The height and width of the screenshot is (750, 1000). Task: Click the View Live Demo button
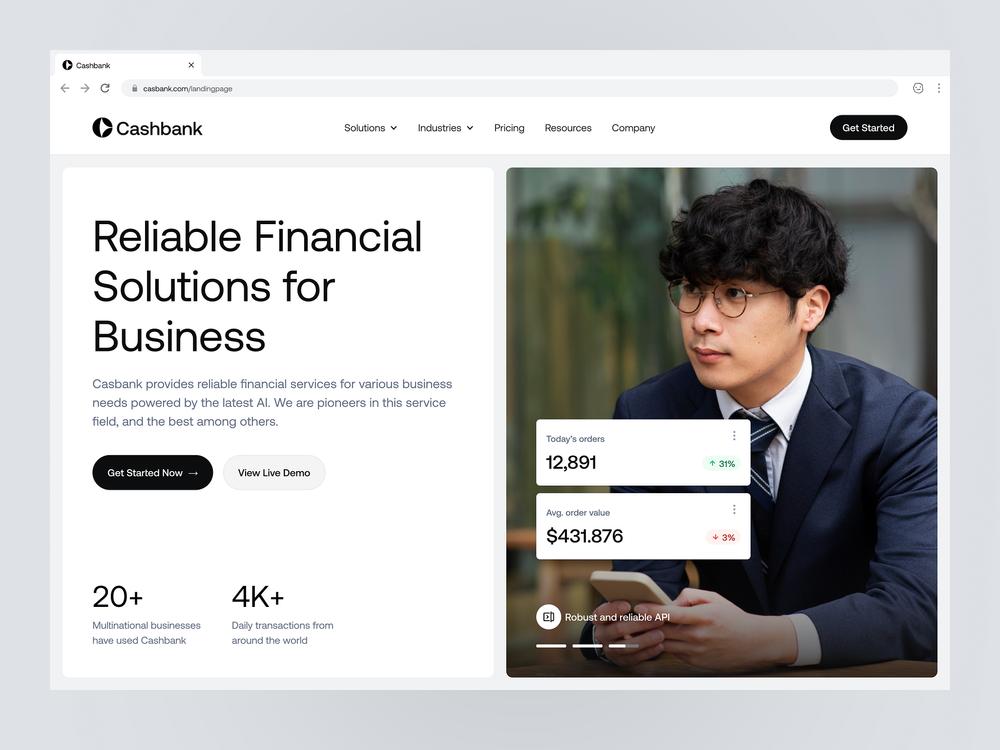click(274, 473)
